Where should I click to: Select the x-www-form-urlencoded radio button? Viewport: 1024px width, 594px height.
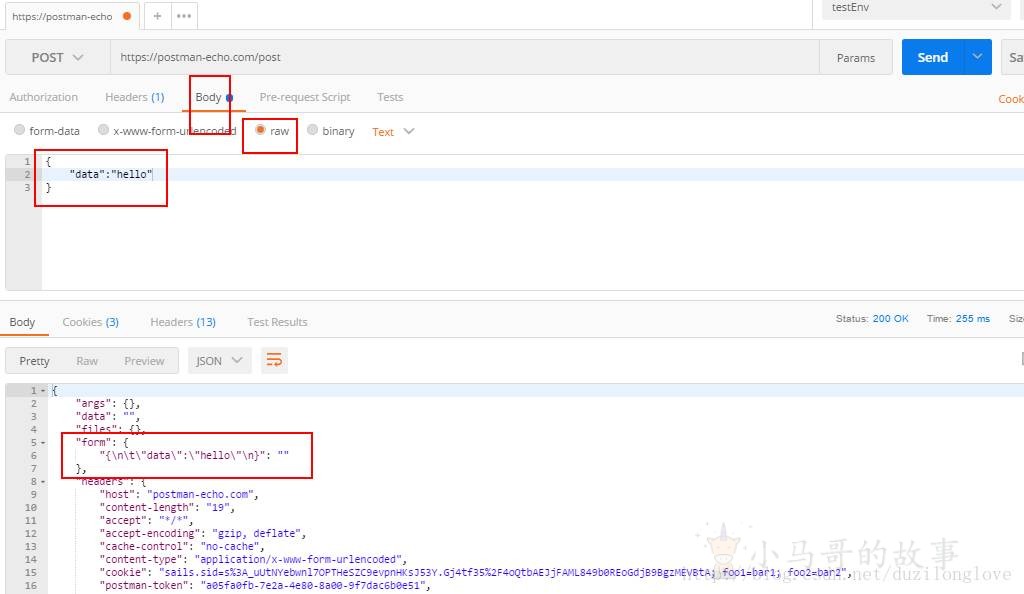(x=103, y=130)
